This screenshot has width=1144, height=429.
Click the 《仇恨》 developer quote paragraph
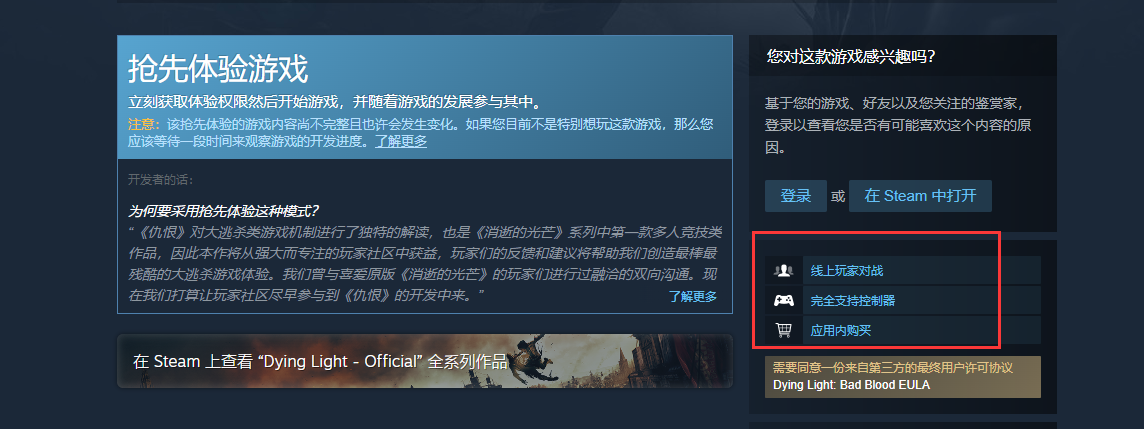(425, 264)
